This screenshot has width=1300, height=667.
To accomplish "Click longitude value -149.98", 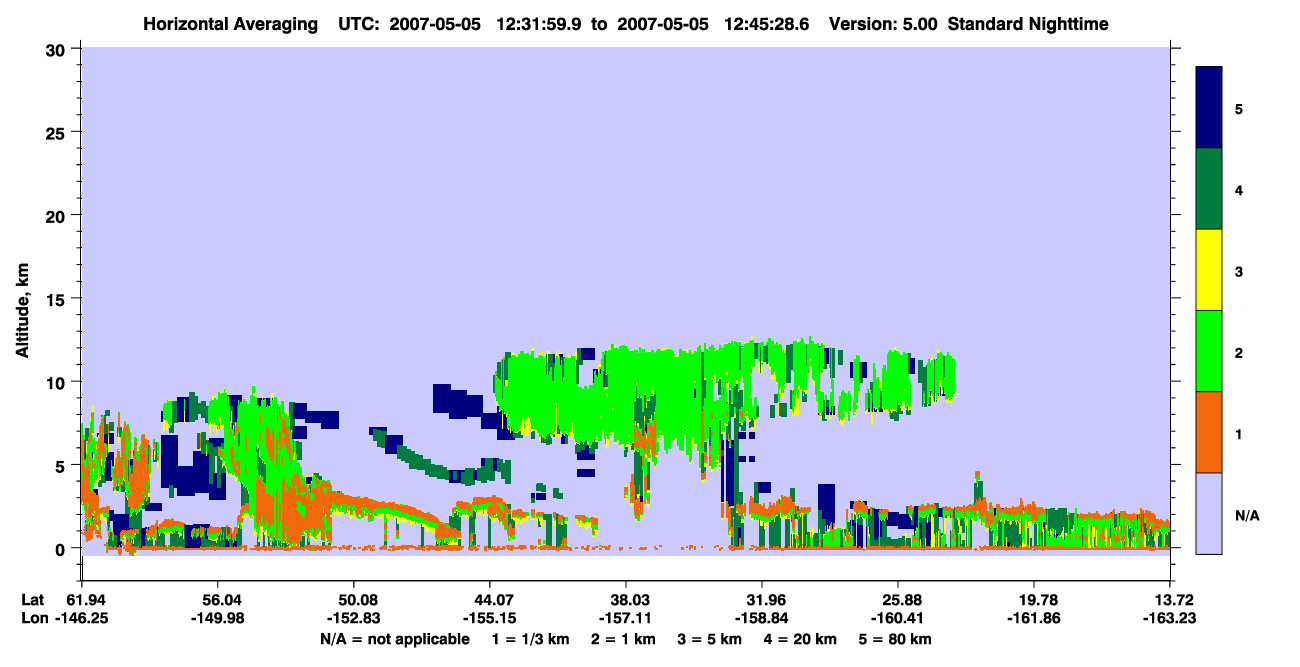I will (218, 618).
